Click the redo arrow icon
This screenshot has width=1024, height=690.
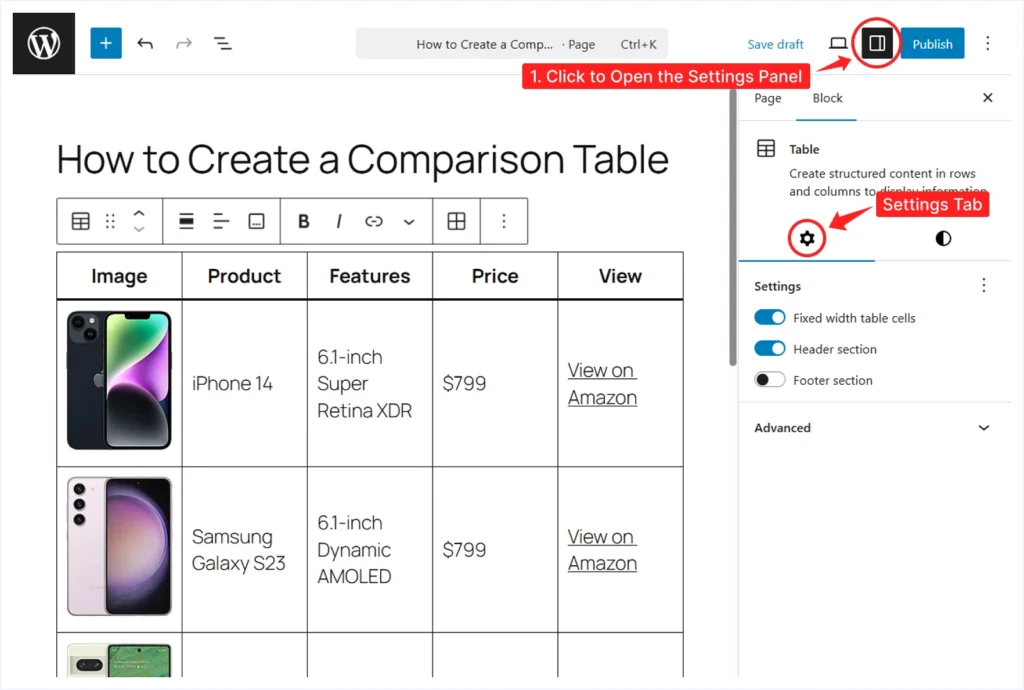(184, 44)
